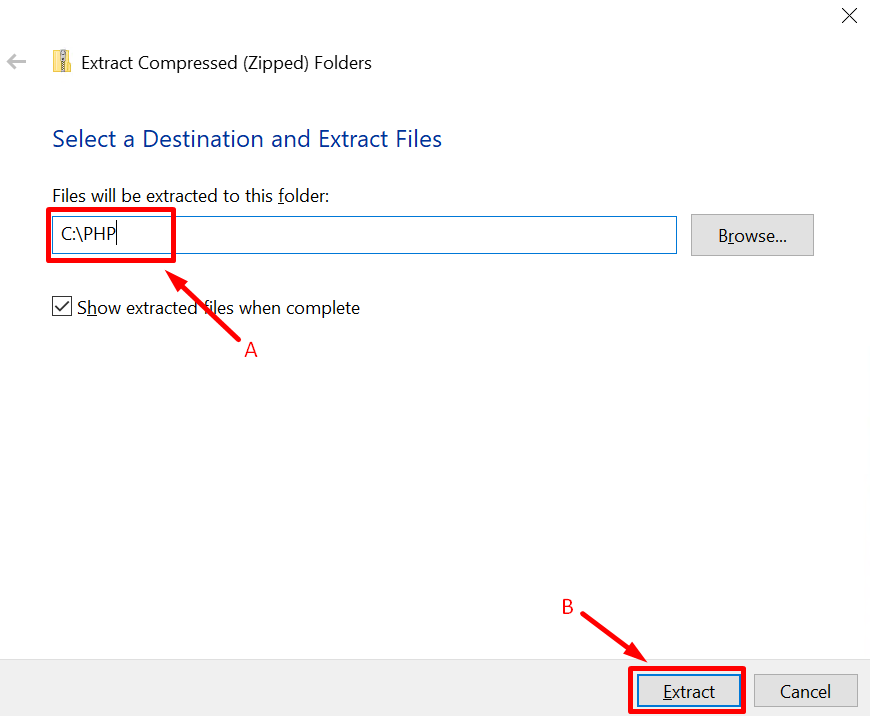Click the 'Select a Destination and Extract Files' heading
870x716 pixels.
coord(247,139)
